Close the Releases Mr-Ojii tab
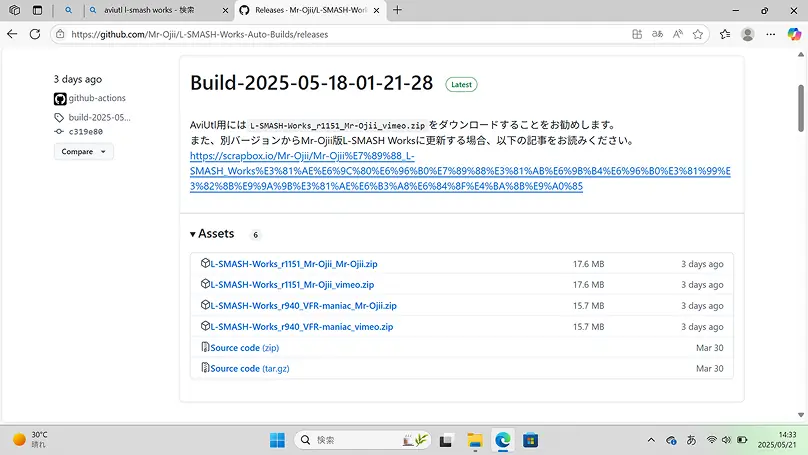This screenshot has width=808, height=455. pyautogui.click(x=377, y=10)
